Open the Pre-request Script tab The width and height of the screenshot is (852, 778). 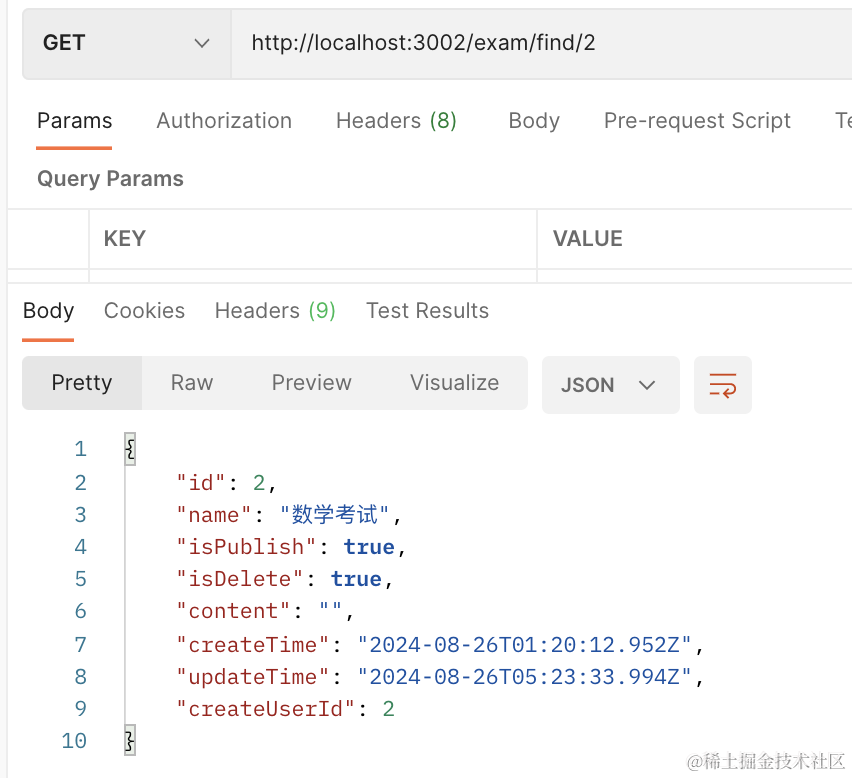coord(697,121)
